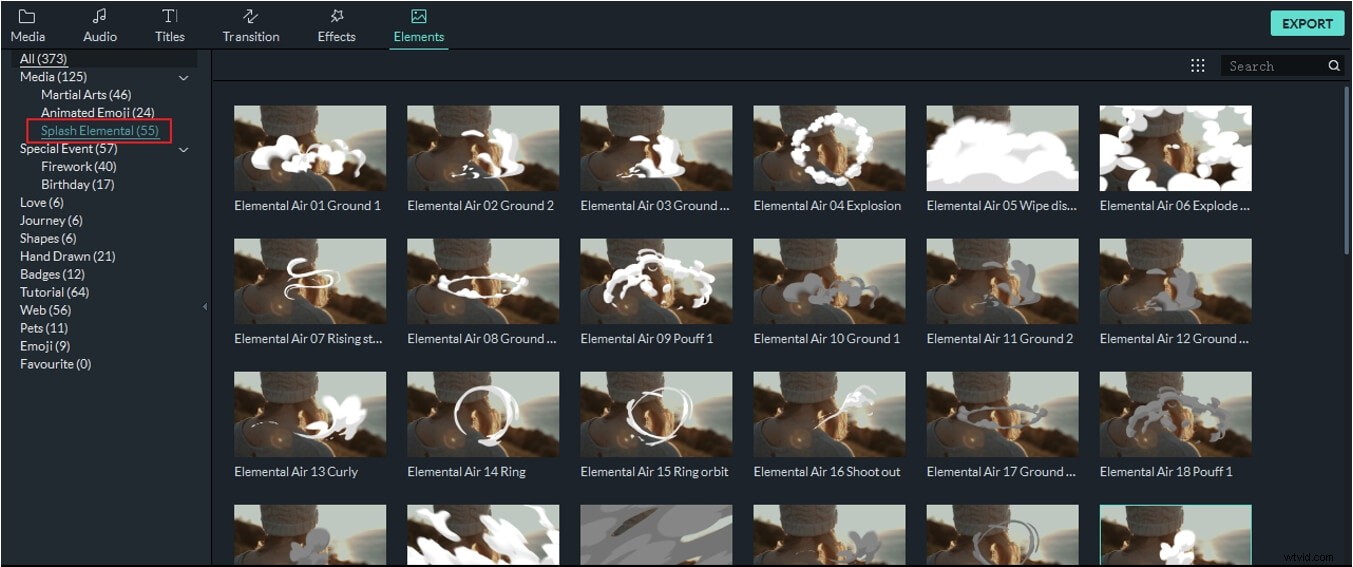Select Elemental Air 09 Pouff 1 thumbnail
This screenshot has height=567, width=1353.
click(x=656, y=281)
